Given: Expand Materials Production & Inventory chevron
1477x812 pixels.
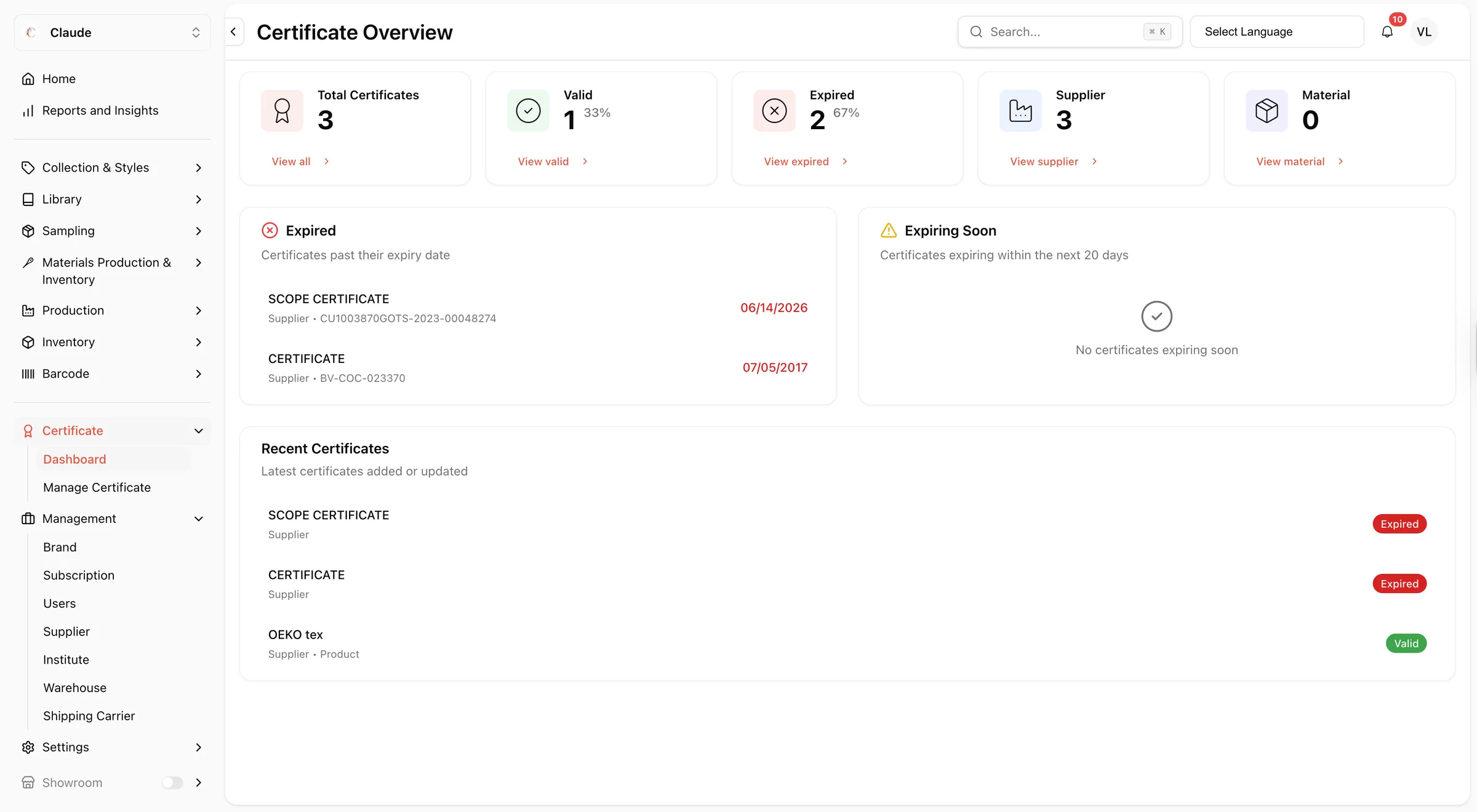Looking at the screenshot, I should point(198,263).
